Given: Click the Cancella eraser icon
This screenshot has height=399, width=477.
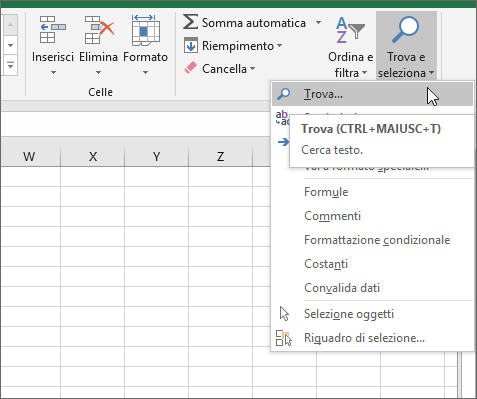Looking at the screenshot, I should (x=191, y=68).
